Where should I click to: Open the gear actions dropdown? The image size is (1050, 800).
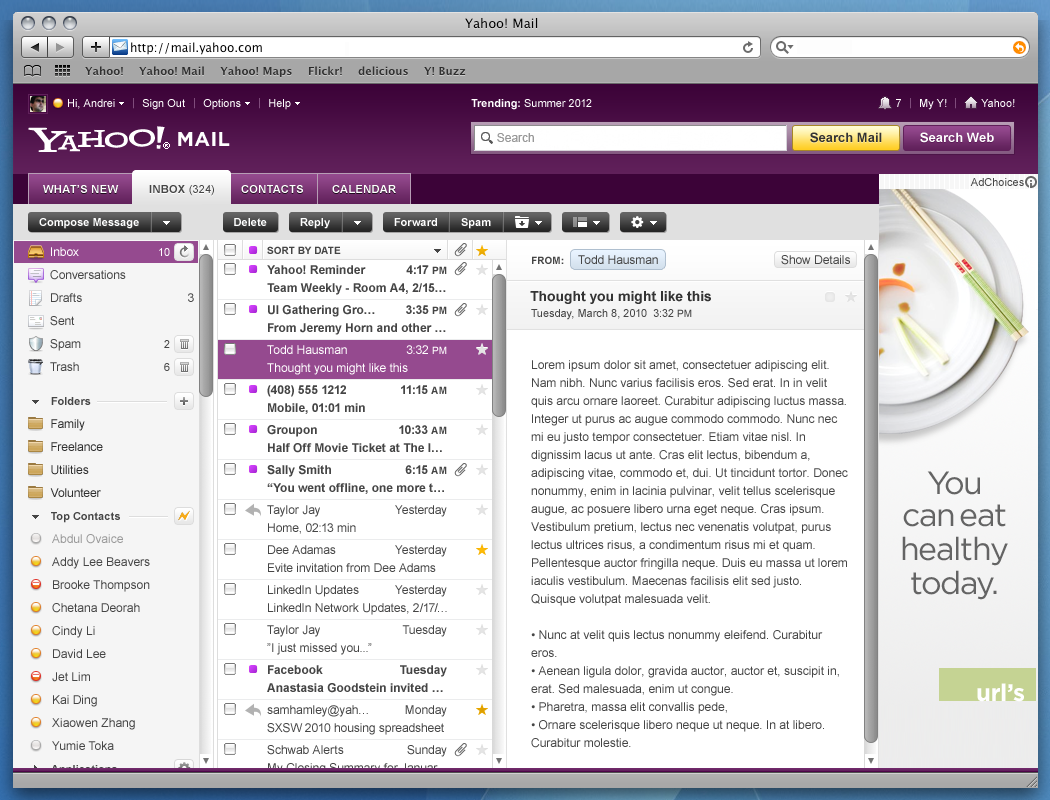coord(644,222)
